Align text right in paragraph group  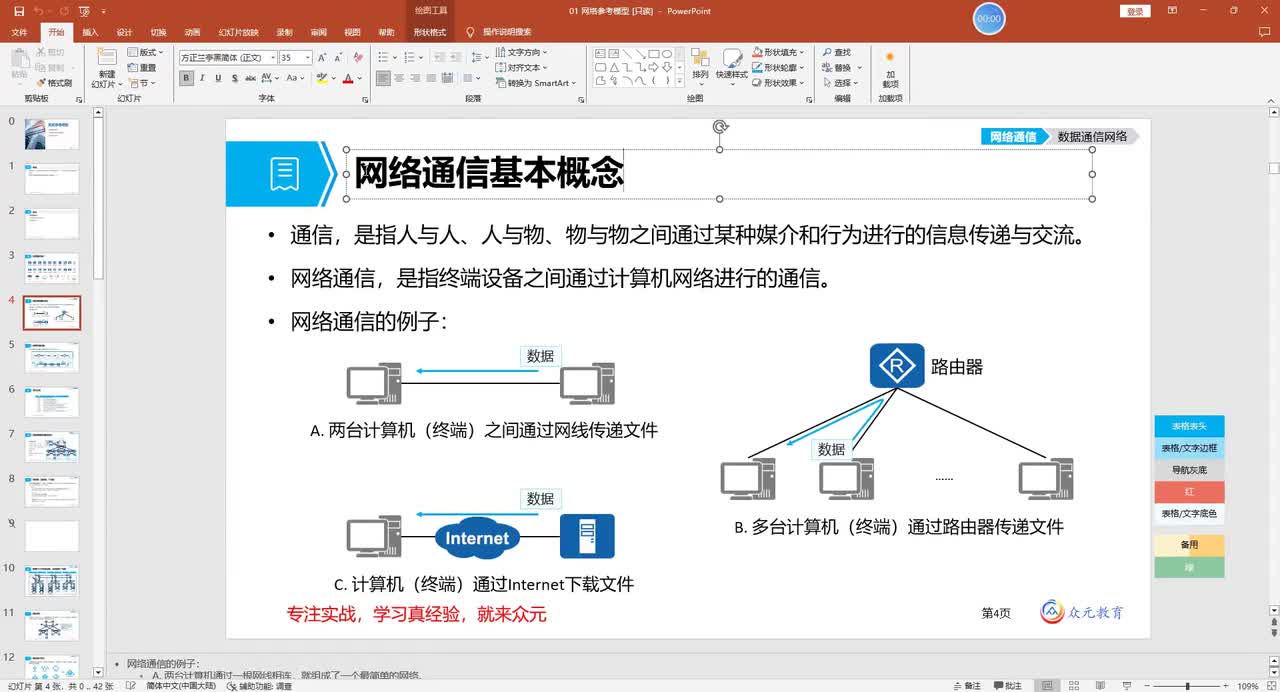[415, 78]
